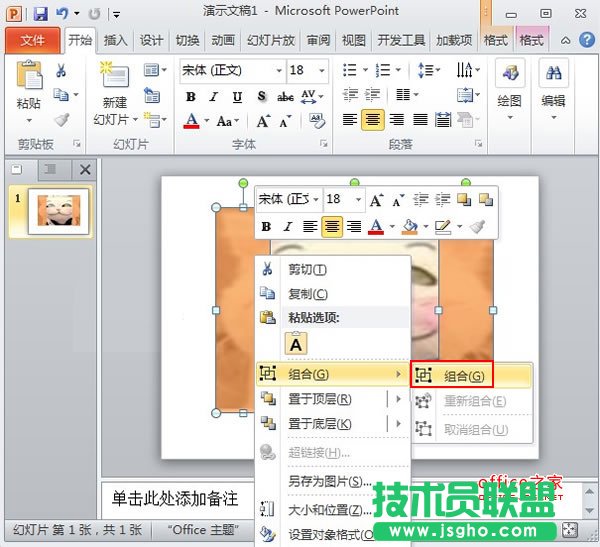Click the Undo arrow in quick access toolbar
600x547 pixels.
[62, 14]
